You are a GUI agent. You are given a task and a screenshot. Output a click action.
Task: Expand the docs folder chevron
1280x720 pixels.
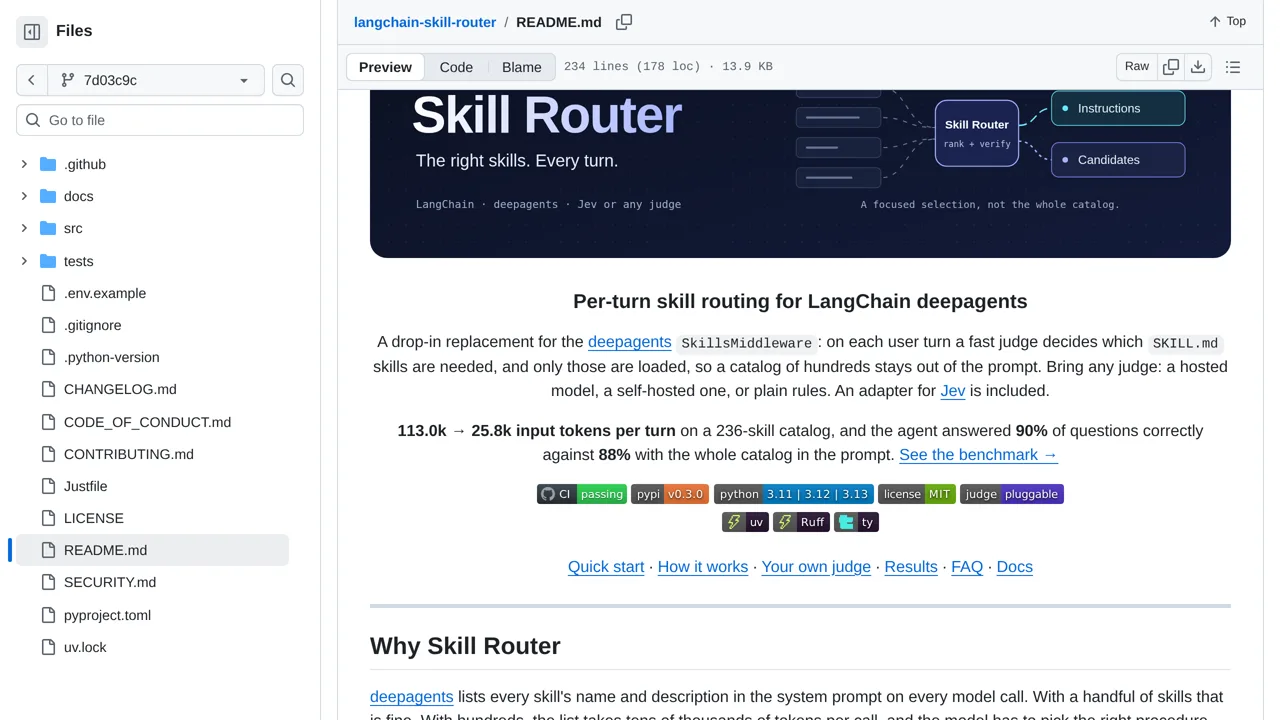[x=24, y=196]
